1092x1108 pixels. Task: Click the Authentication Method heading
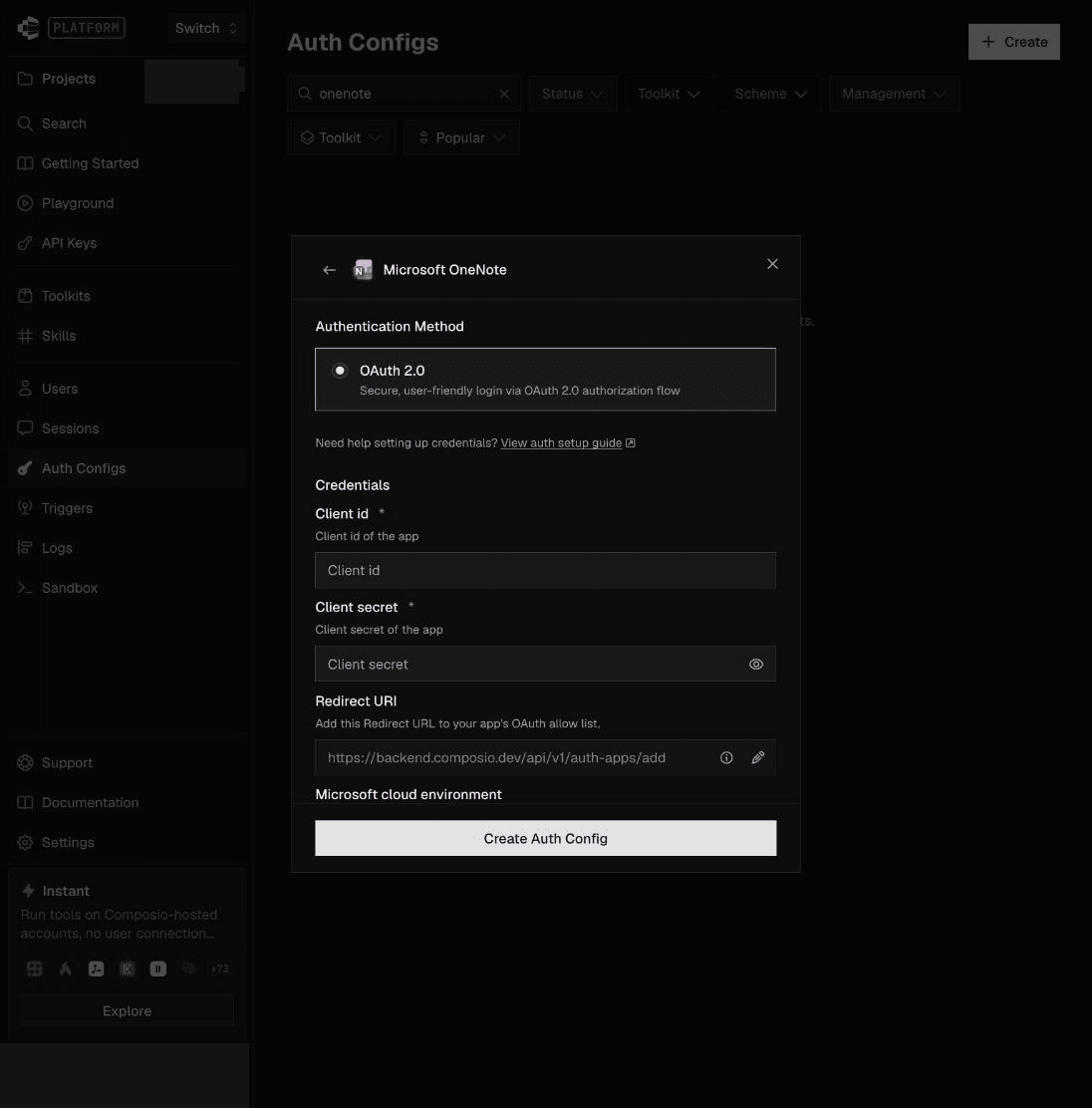pyautogui.click(x=390, y=327)
